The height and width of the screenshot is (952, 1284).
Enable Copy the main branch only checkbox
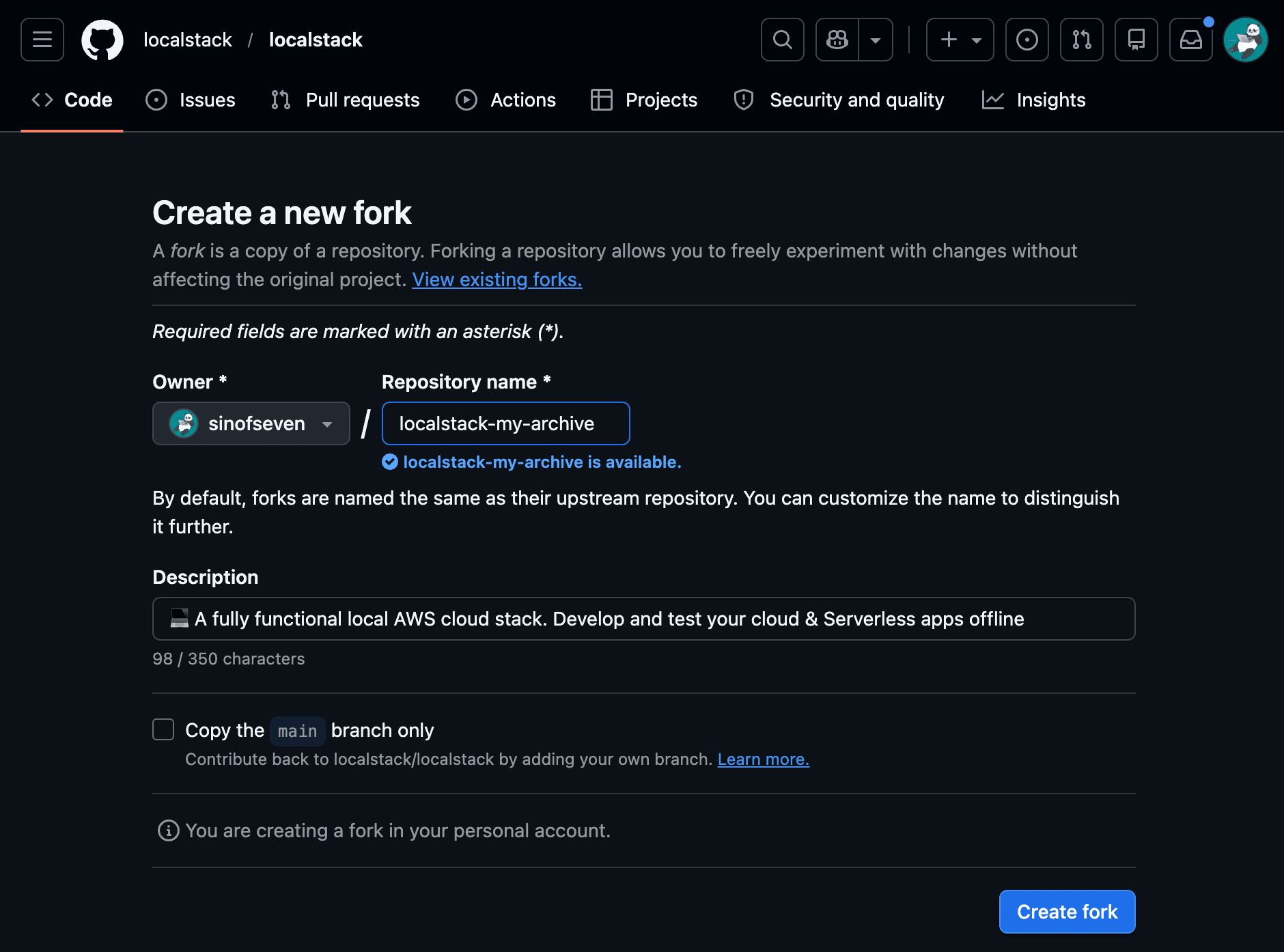163,729
